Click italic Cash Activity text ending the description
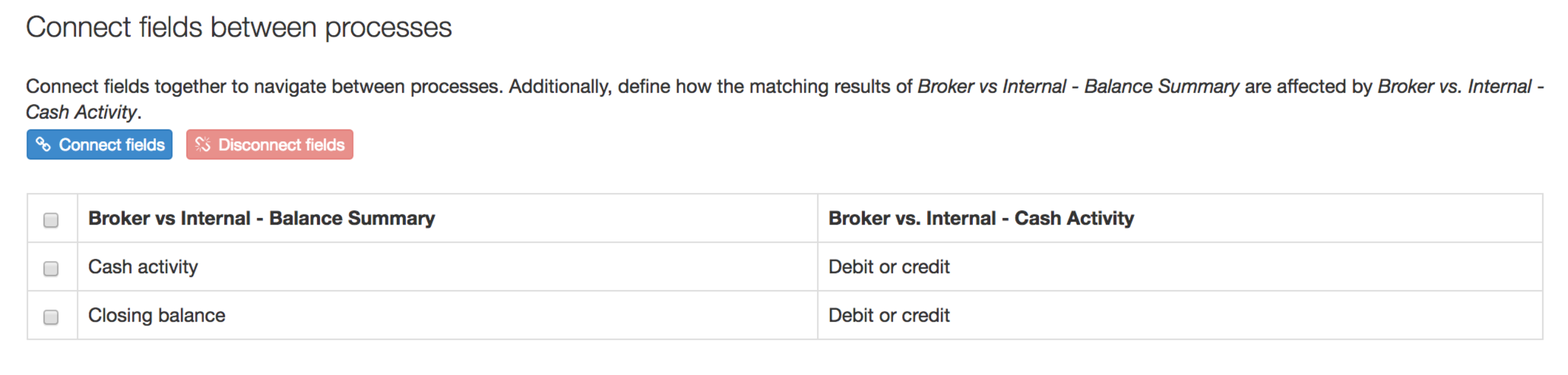The width and height of the screenshot is (1568, 375). [x=82, y=112]
